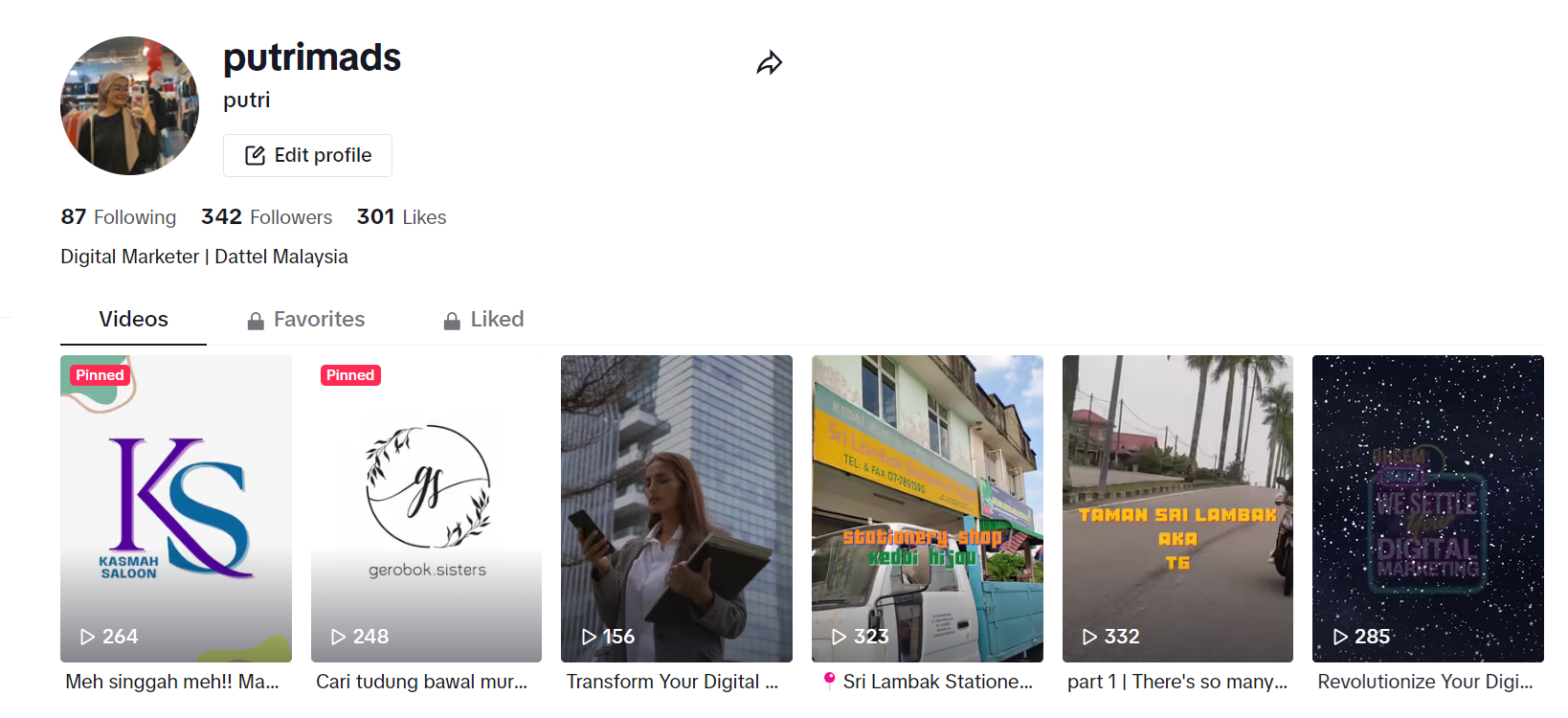Click the caption 'Cari tudung bawal mur...'
1568x718 pixels.
pyautogui.click(x=422, y=682)
